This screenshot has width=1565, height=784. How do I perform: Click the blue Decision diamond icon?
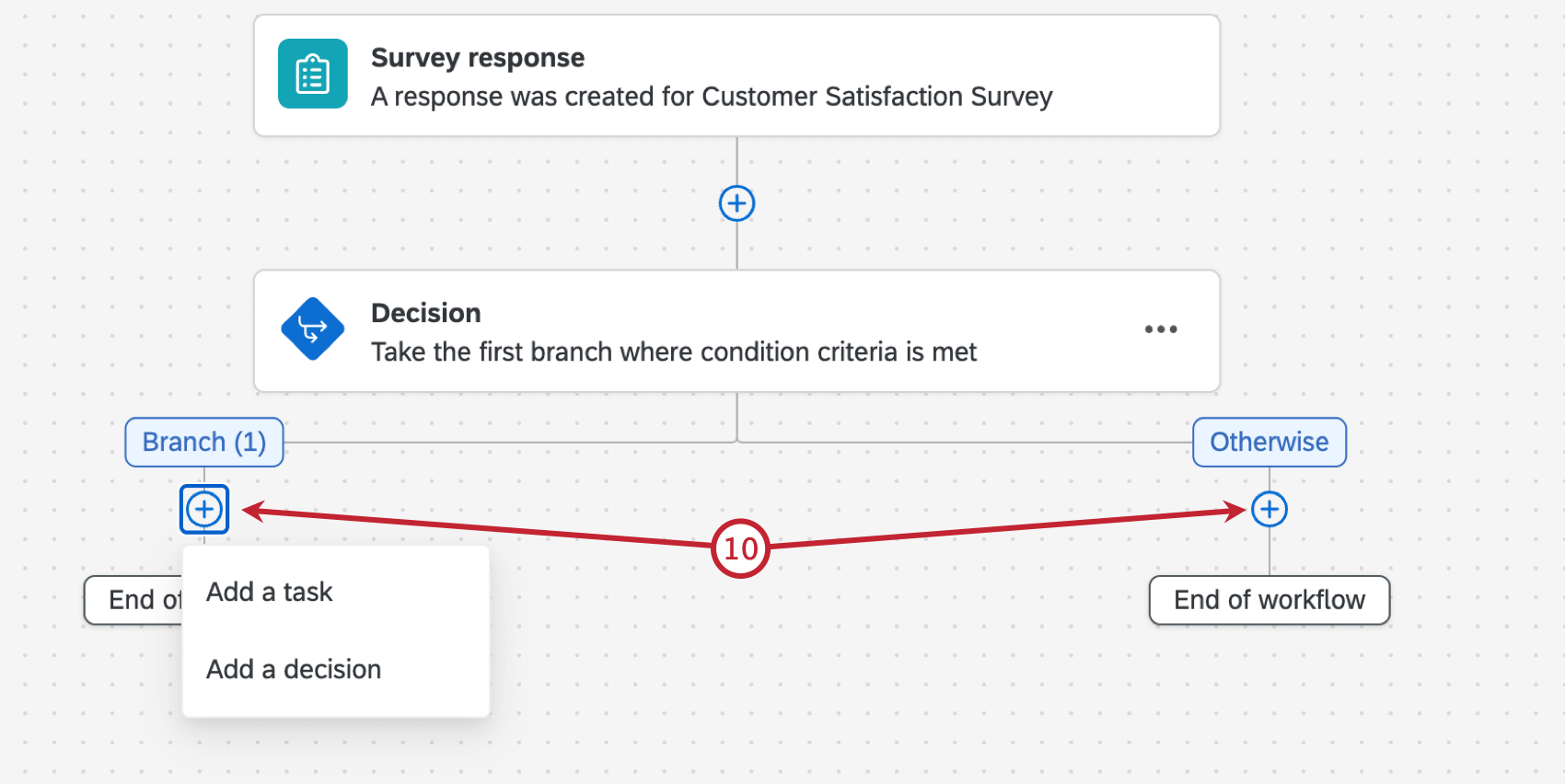click(x=313, y=329)
